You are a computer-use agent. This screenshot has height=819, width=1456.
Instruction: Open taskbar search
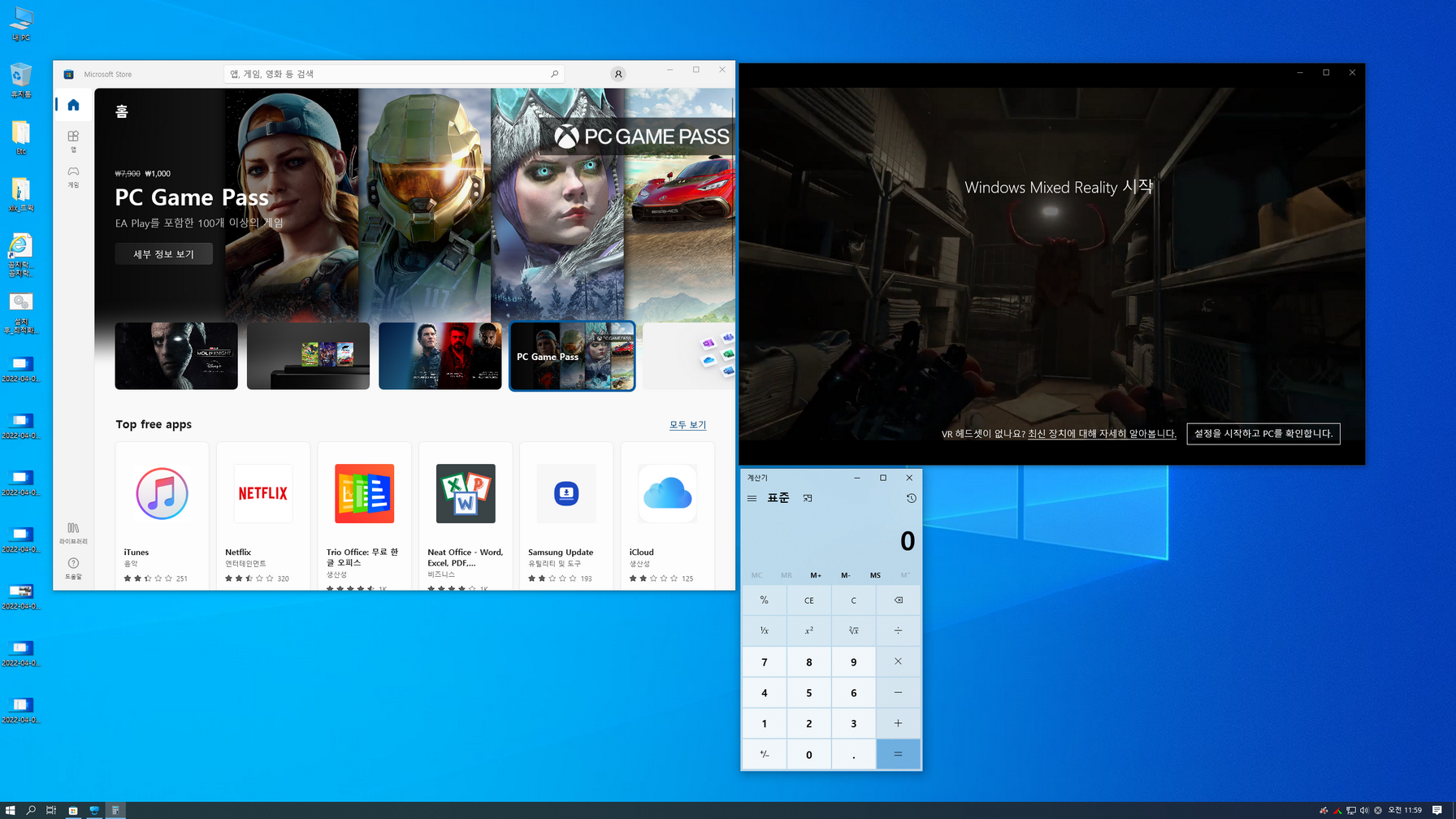[x=31, y=810]
